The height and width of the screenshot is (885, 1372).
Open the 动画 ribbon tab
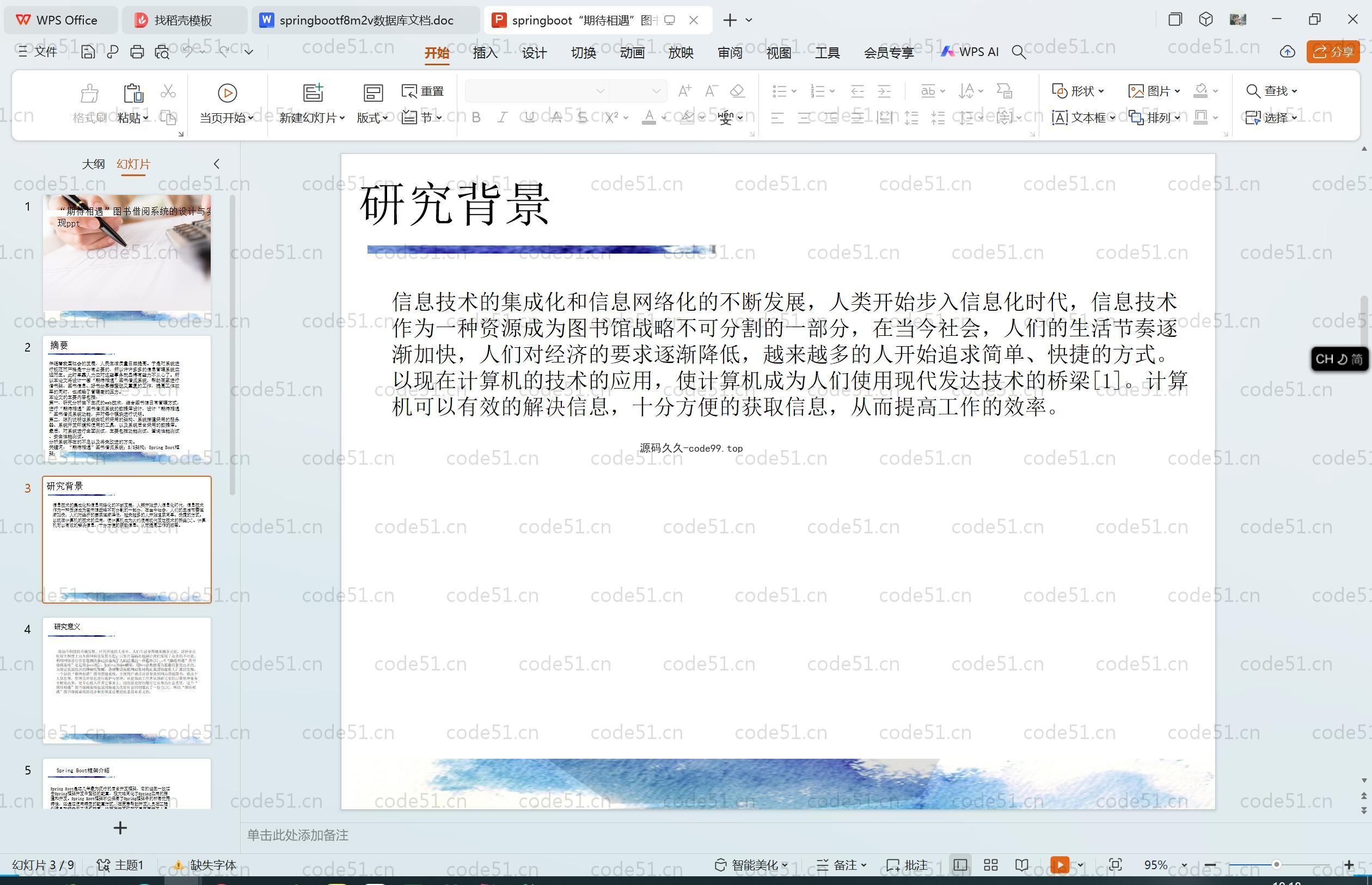click(x=632, y=53)
